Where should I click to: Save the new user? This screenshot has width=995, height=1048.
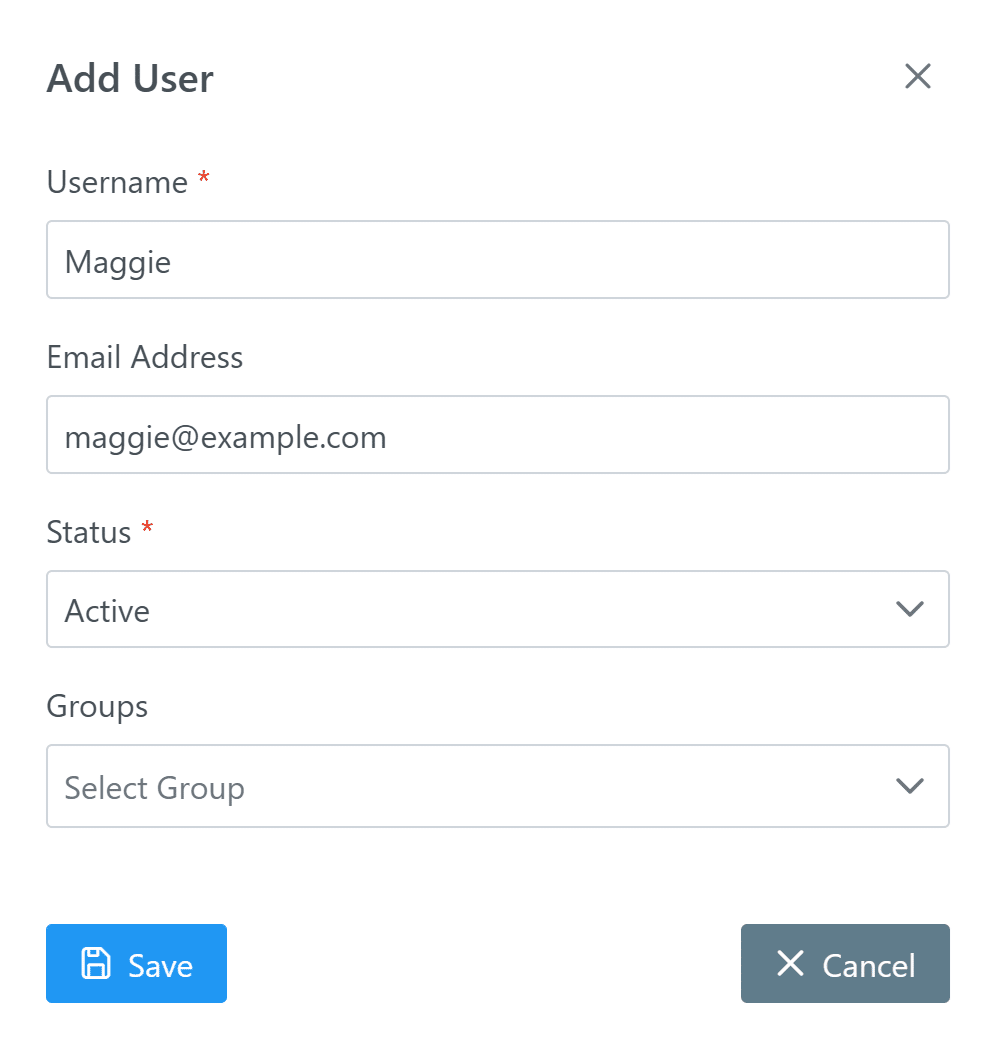[x=136, y=963]
